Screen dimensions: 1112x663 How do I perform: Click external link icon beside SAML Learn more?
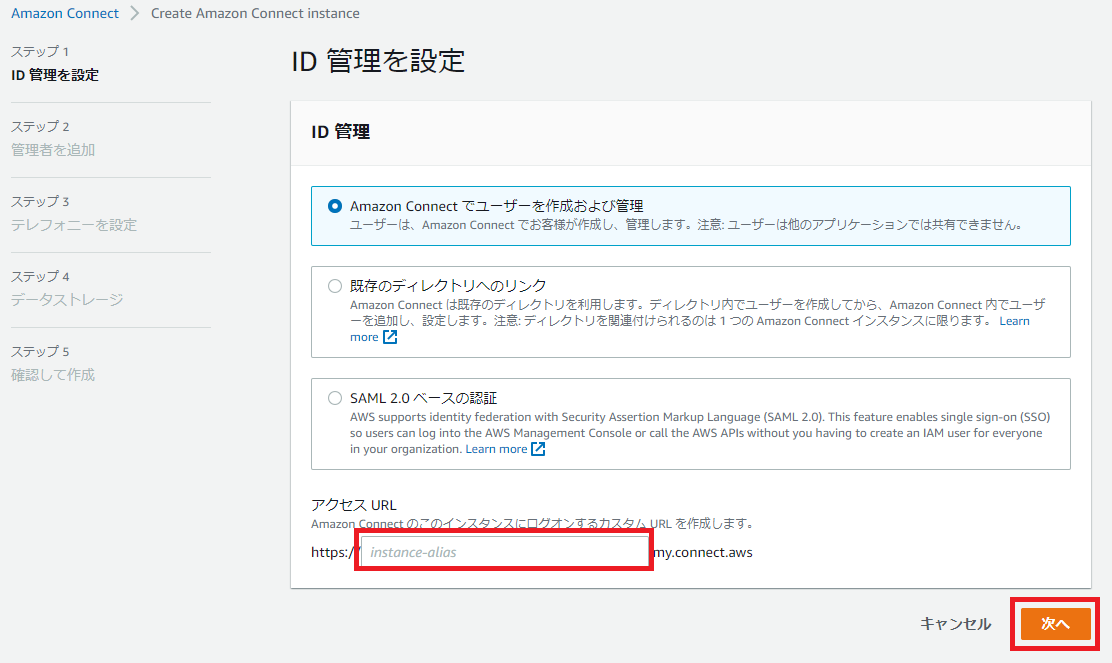pyautogui.click(x=538, y=449)
